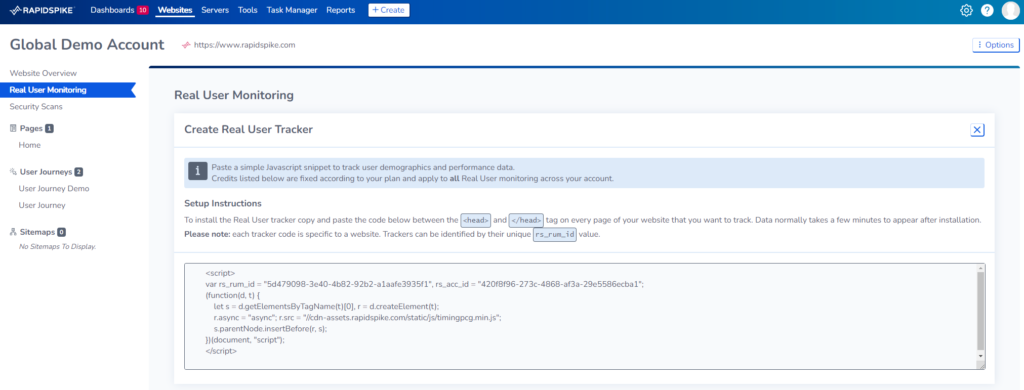Click the + Create button
The width and height of the screenshot is (1024, 390).
(389, 10)
